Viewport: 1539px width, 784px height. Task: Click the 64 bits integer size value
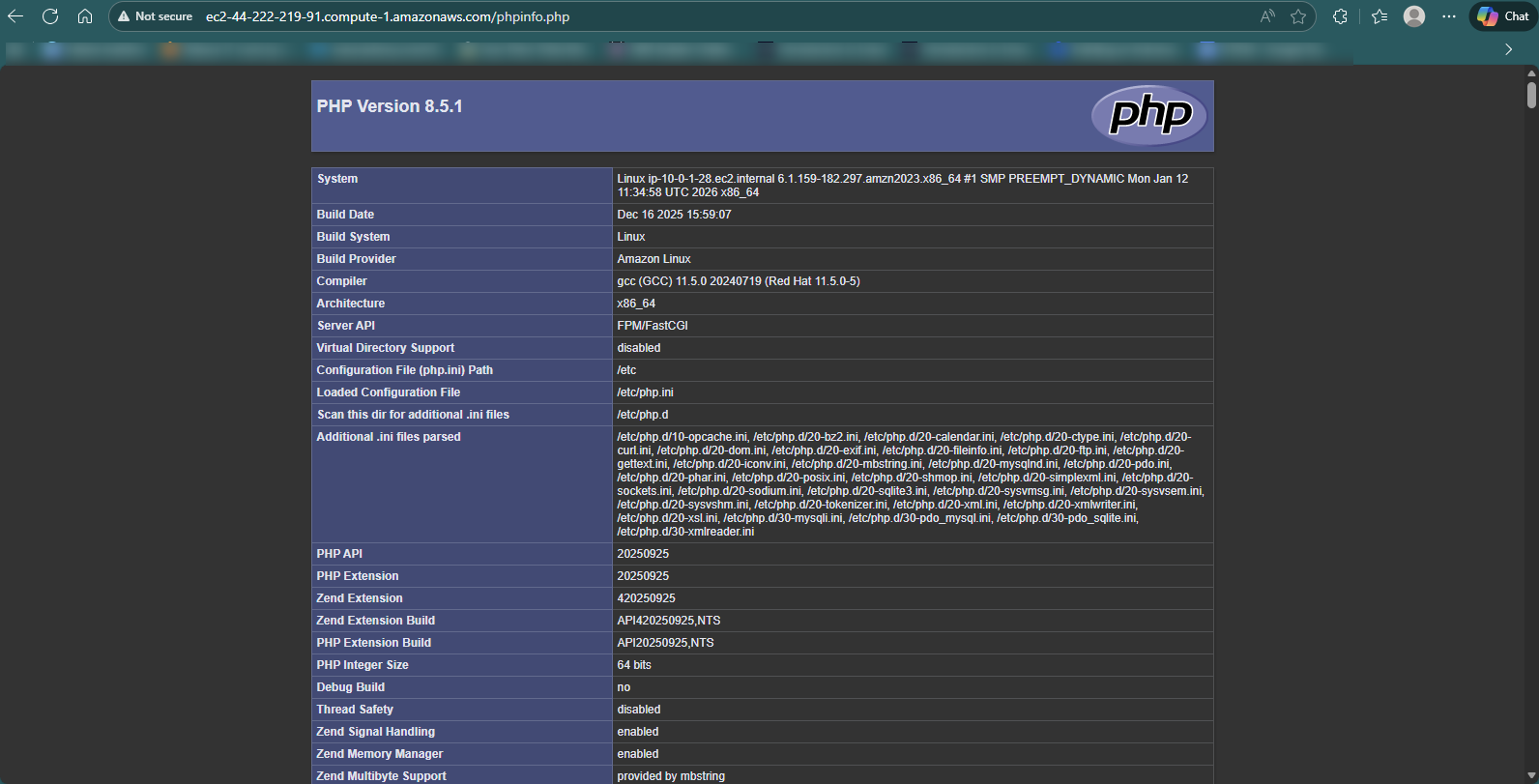tap(634, 665)
